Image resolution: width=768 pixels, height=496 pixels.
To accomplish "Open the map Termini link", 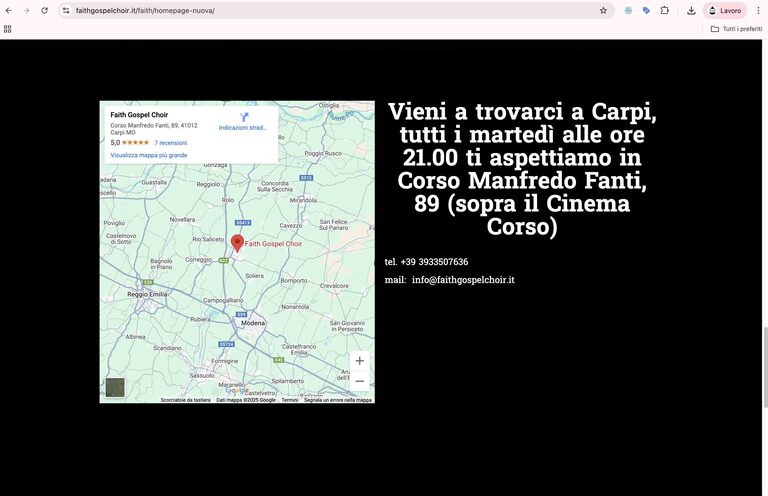I will 289,400.
